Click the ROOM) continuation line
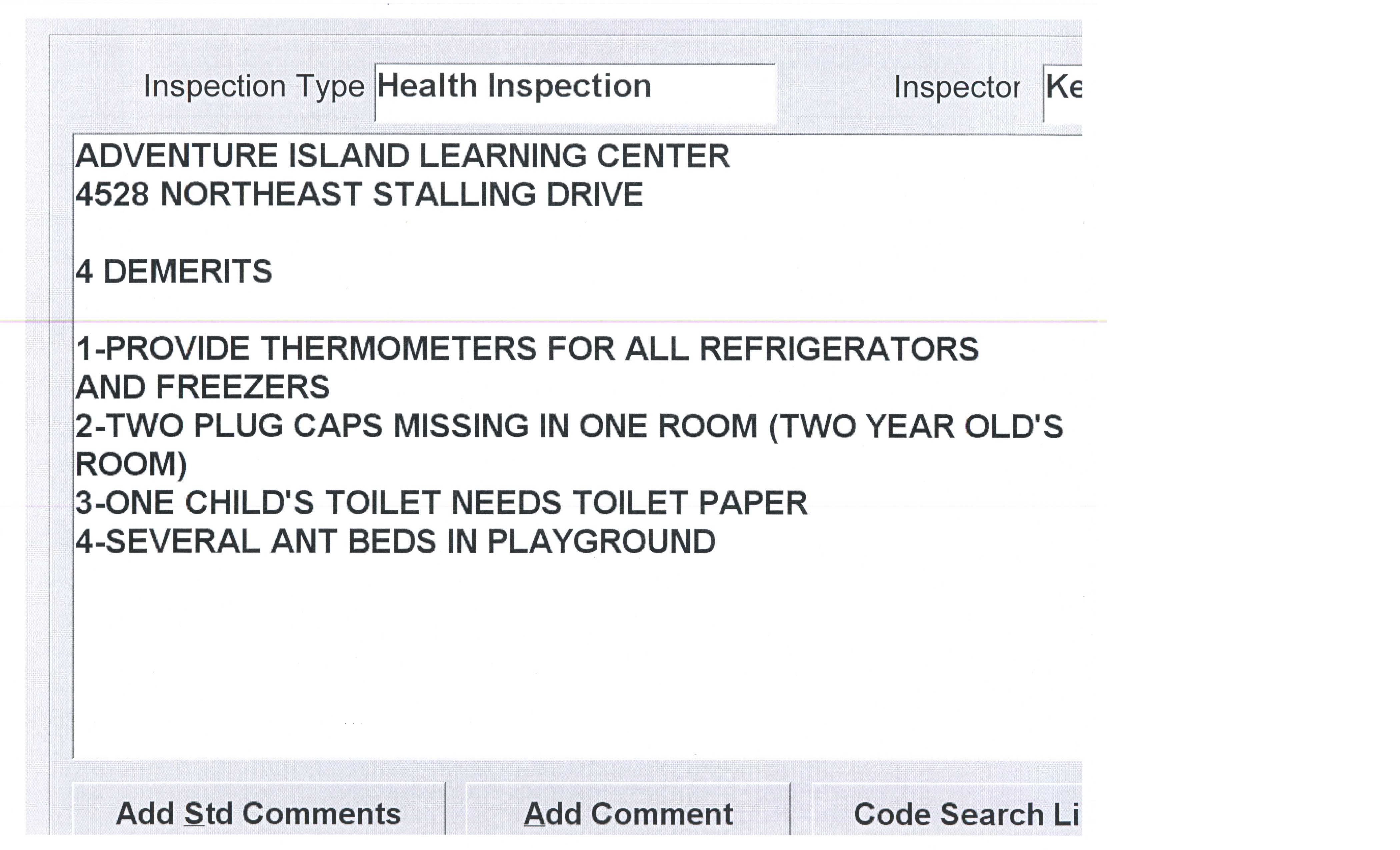 tap(131, 464)
